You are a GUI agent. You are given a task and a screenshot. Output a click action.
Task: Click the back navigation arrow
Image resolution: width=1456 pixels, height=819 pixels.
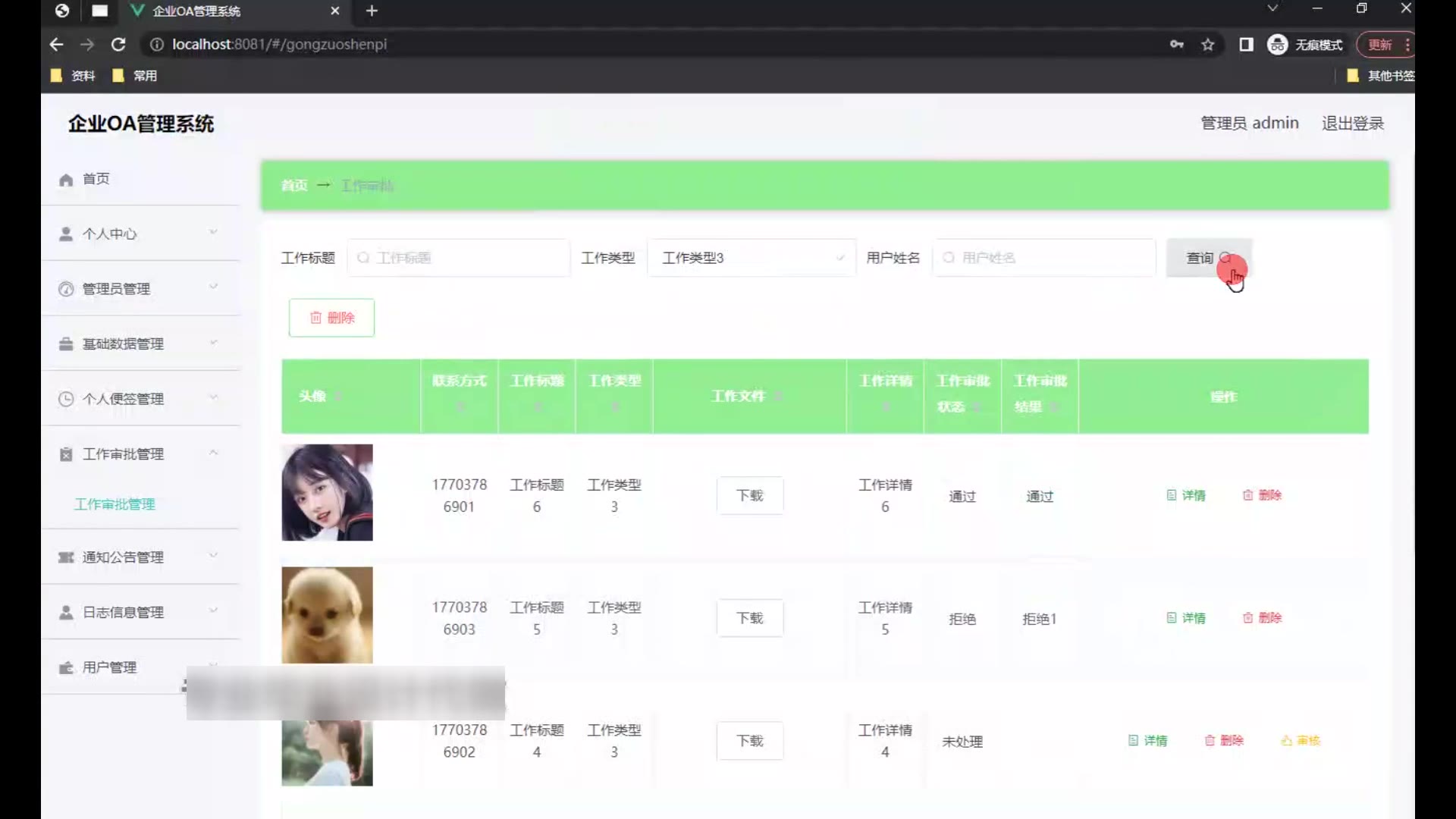(x=56, y=45)
